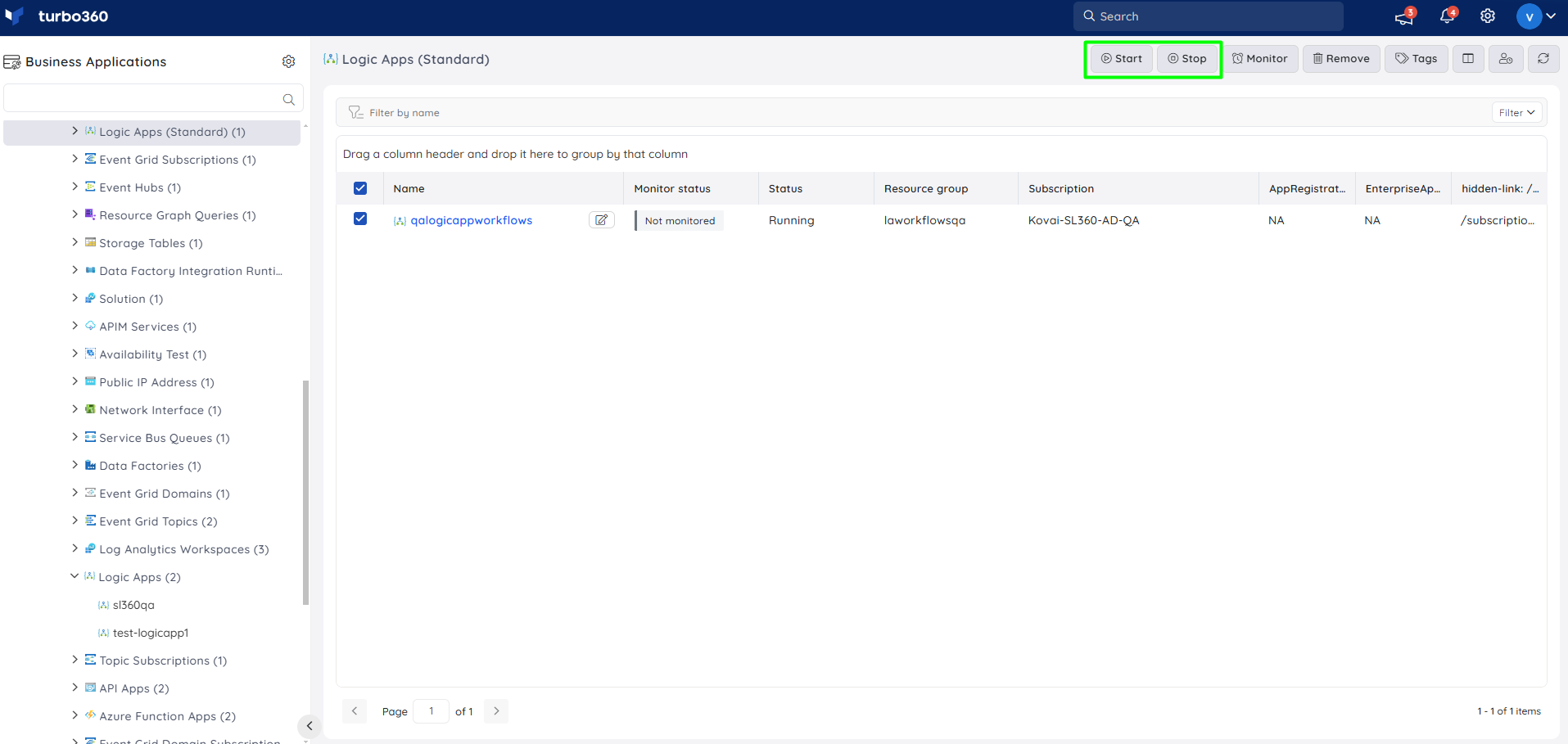Open the notifications bell
Viewport: 1568px width, 744px height.
point(1447,16)
